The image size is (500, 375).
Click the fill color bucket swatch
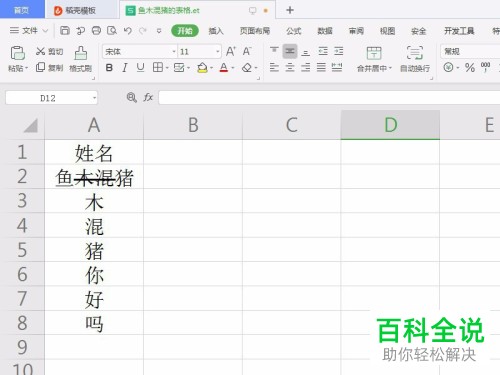point(202,68)
